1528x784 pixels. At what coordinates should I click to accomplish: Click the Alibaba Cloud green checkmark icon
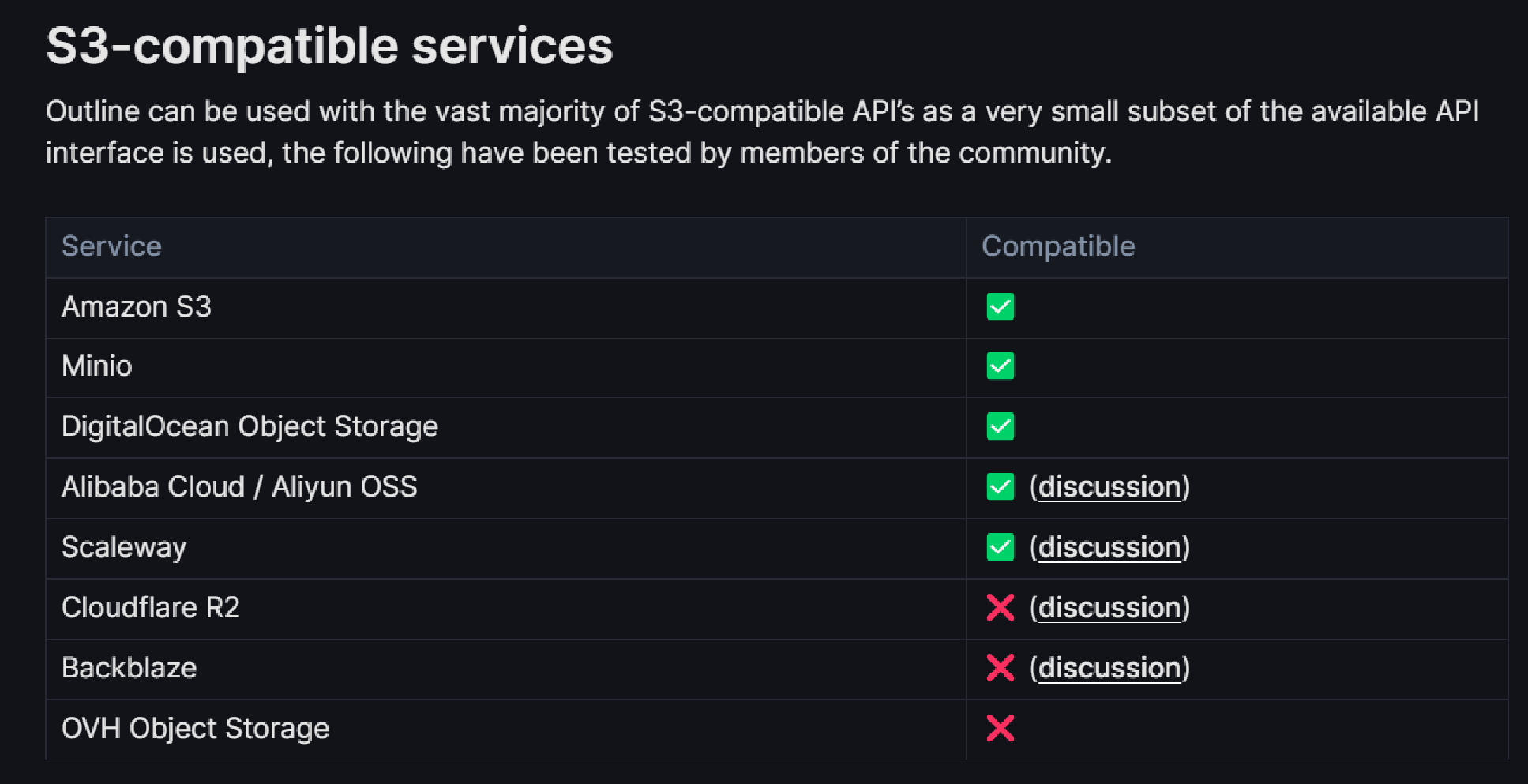[x=1000, y=487]
